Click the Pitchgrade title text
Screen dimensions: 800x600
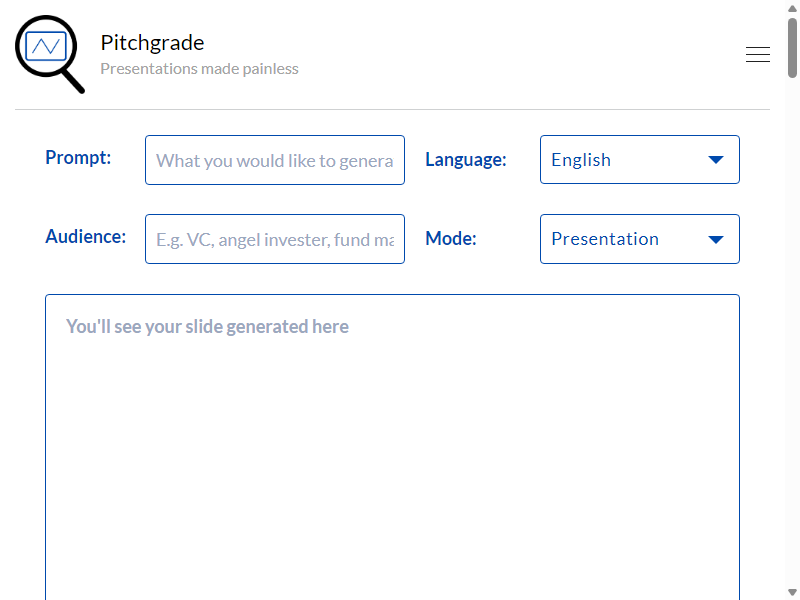click(152, 43)
